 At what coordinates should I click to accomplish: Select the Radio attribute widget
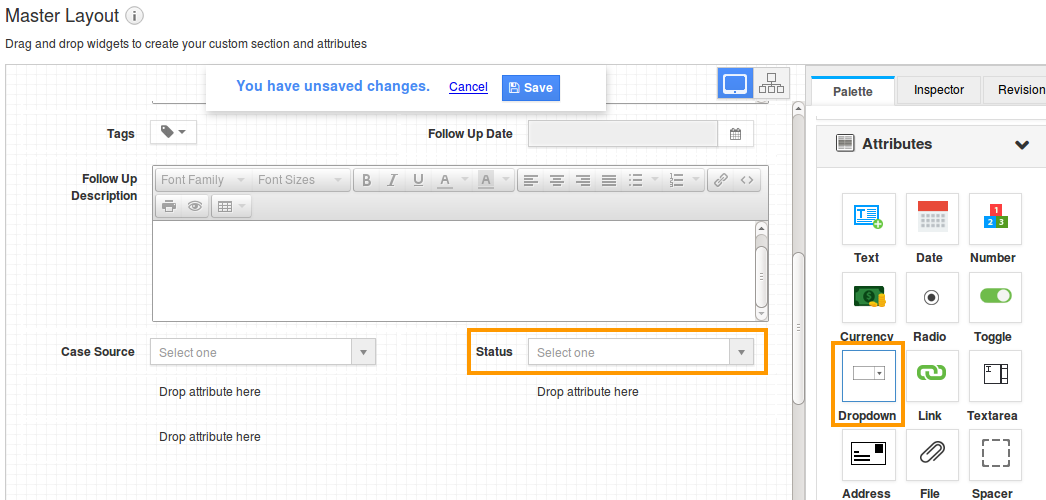coord(932,298)
